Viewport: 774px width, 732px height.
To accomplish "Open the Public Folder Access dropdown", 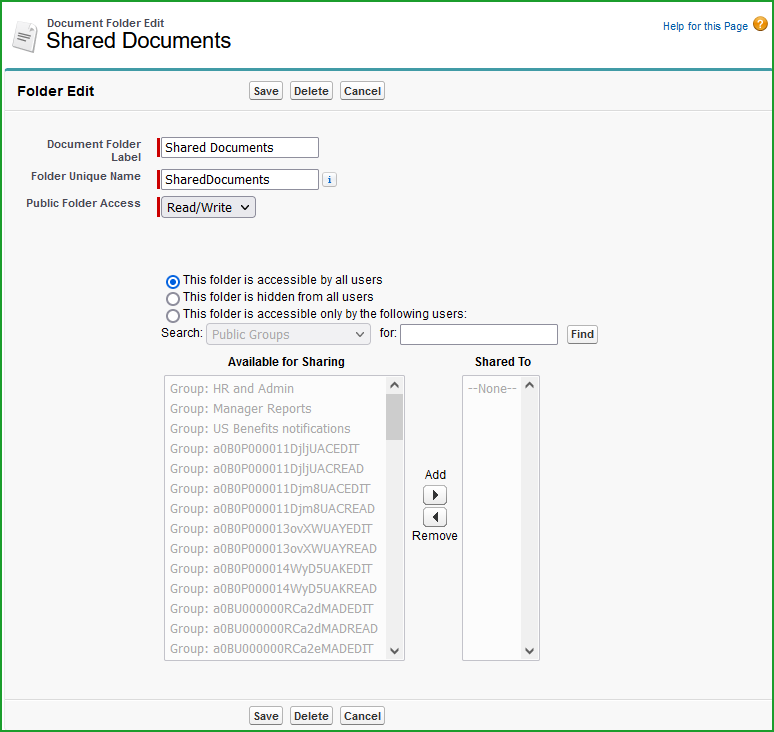I will coord(208,207).
